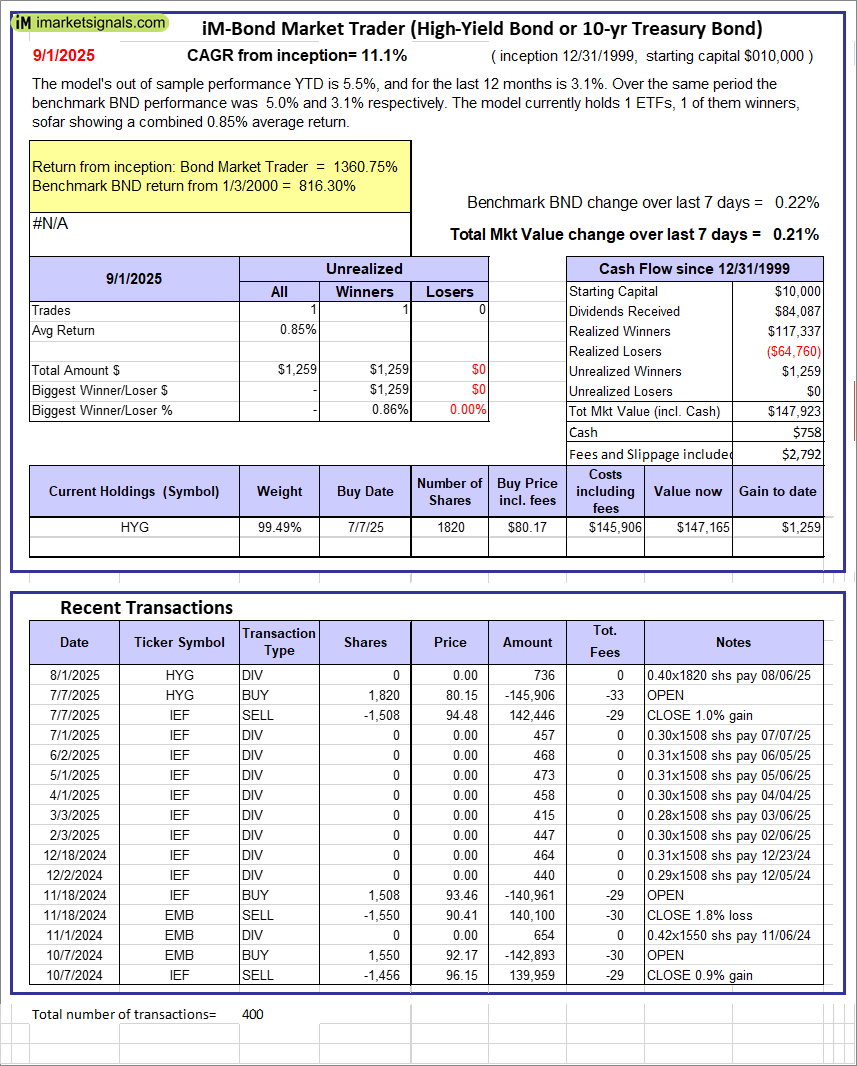
Task: Select the Losers column header
Action: pos(450,291)
